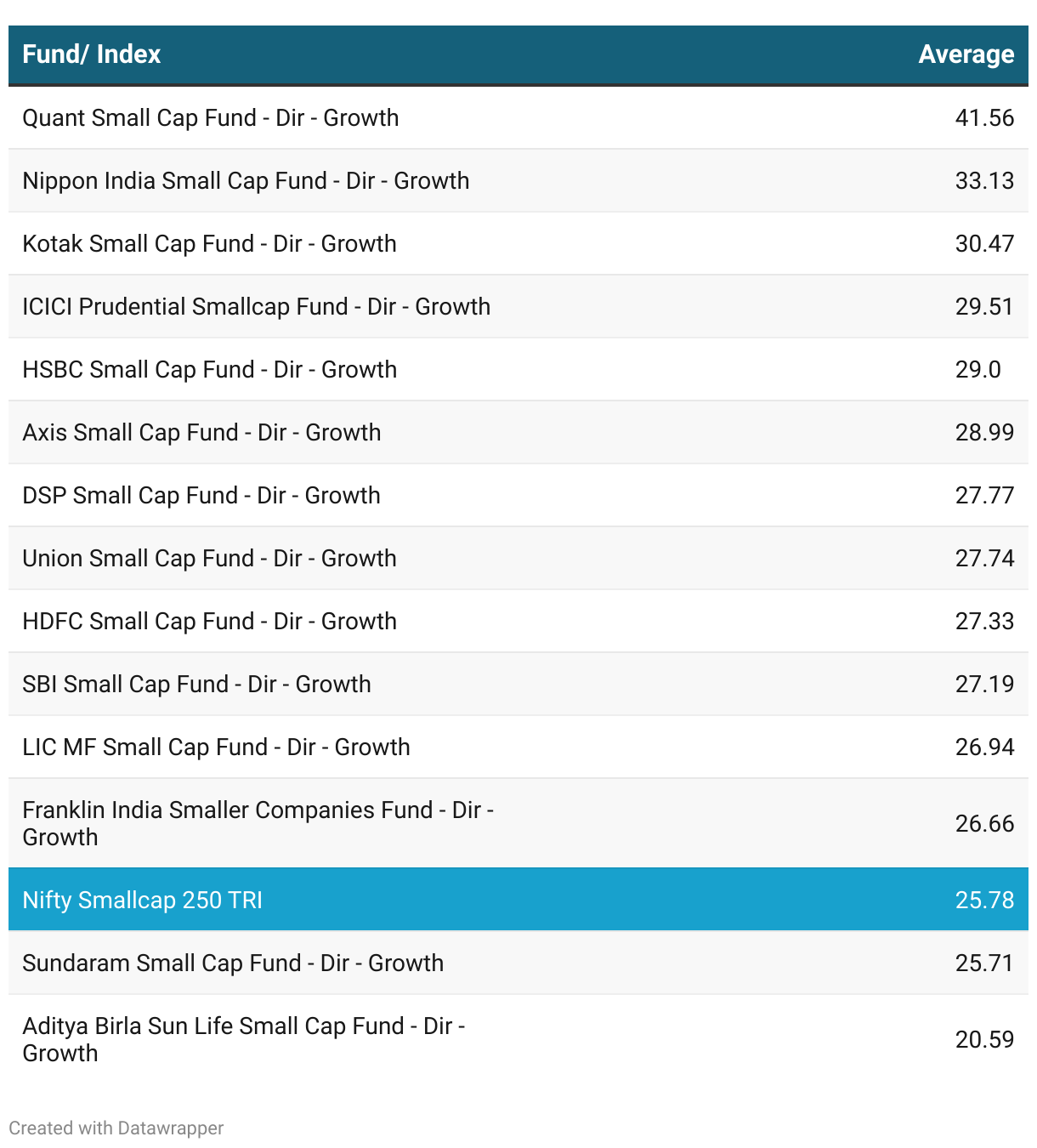Click the Average column header
Viewport: 1037px width, 1148px height.
click(966, 54)
